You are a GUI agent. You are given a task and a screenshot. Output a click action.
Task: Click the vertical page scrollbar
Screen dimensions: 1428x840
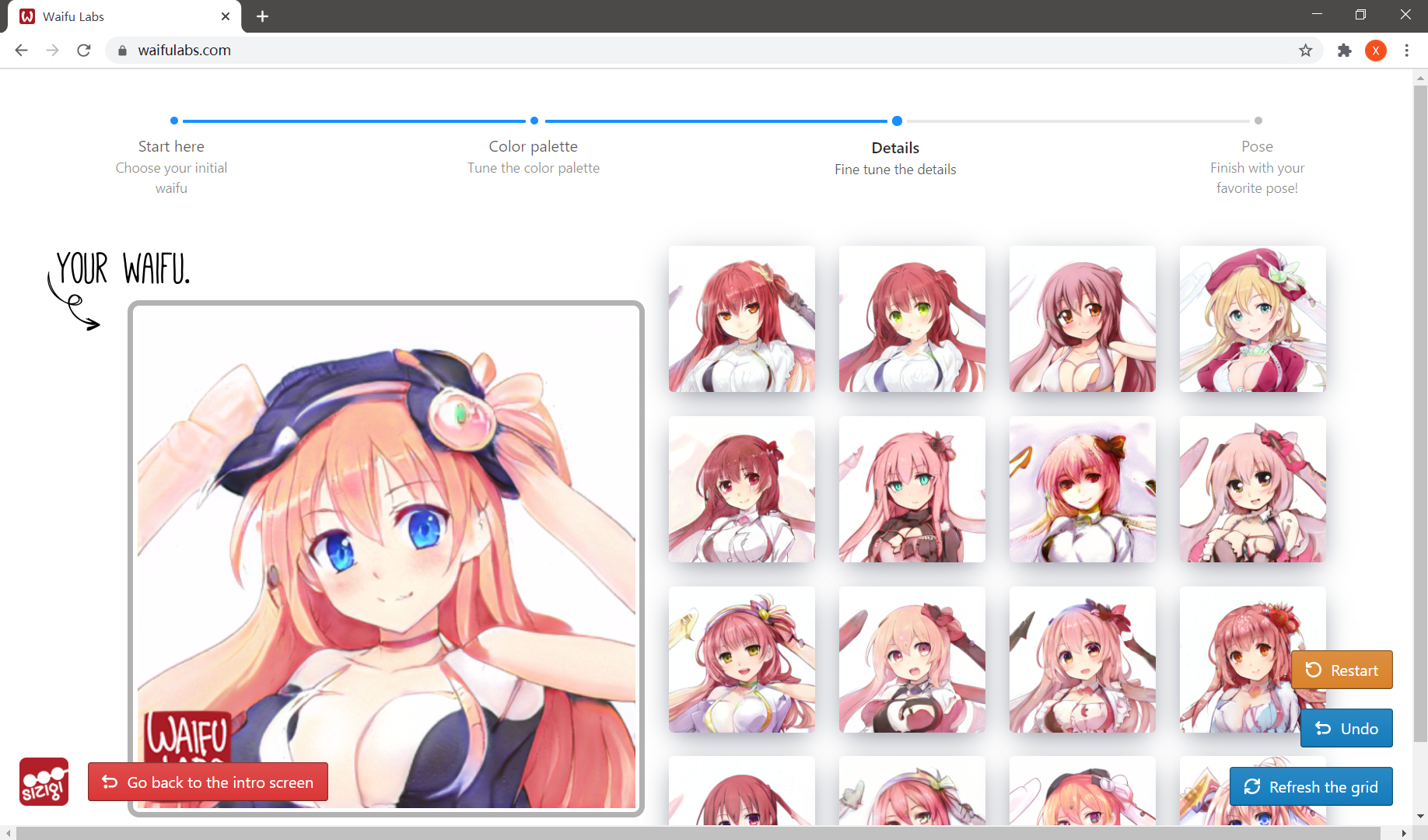click(x=1420, y=412)
